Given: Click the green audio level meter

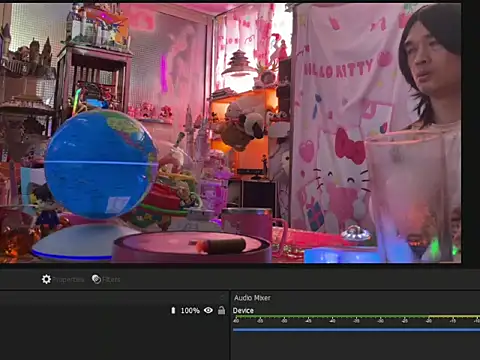Looking at the screenshot, I should (x=356, y=316).
